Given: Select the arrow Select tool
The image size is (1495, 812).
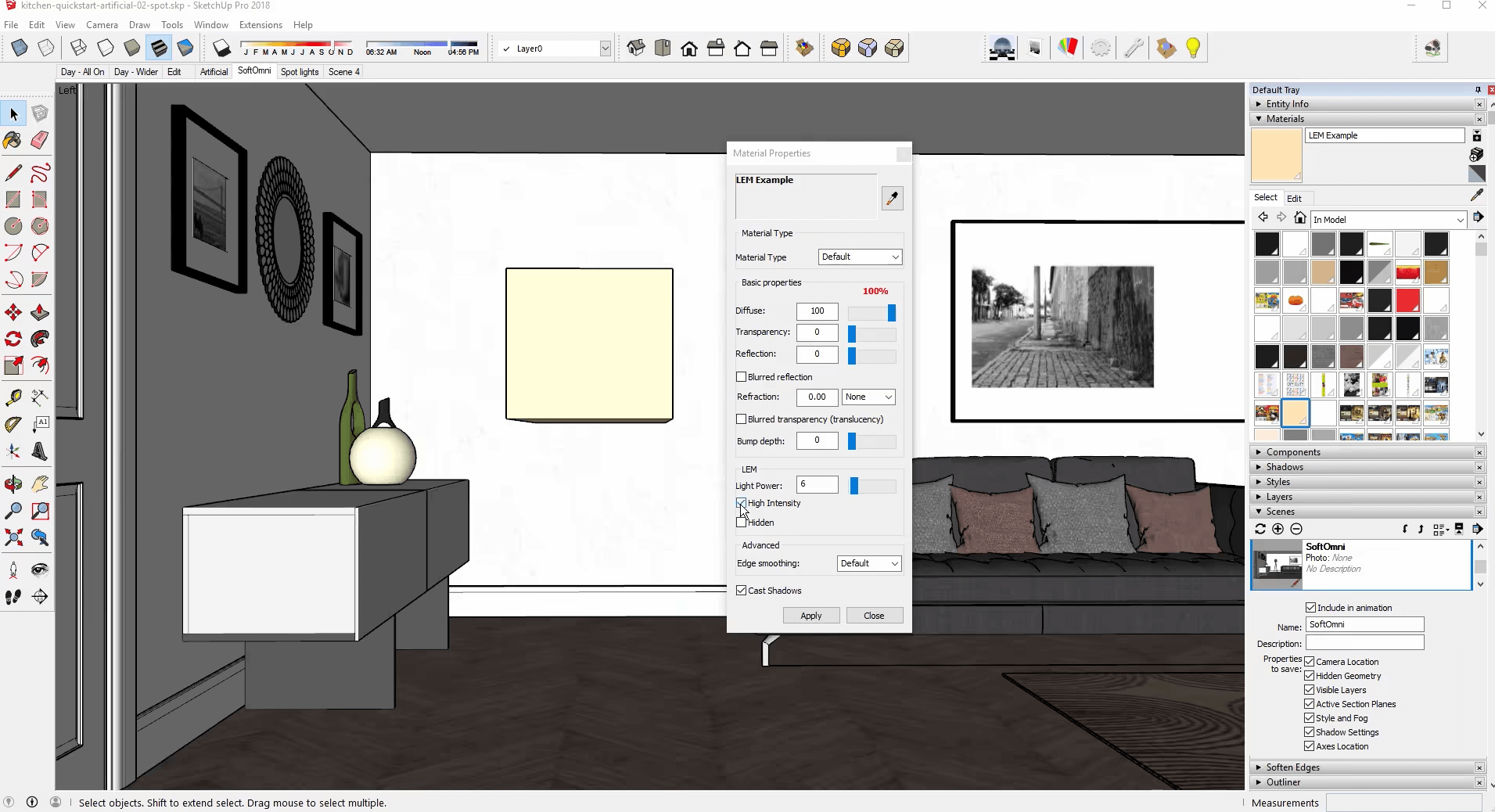Looking at the screenshot, I should coord(13,114).
